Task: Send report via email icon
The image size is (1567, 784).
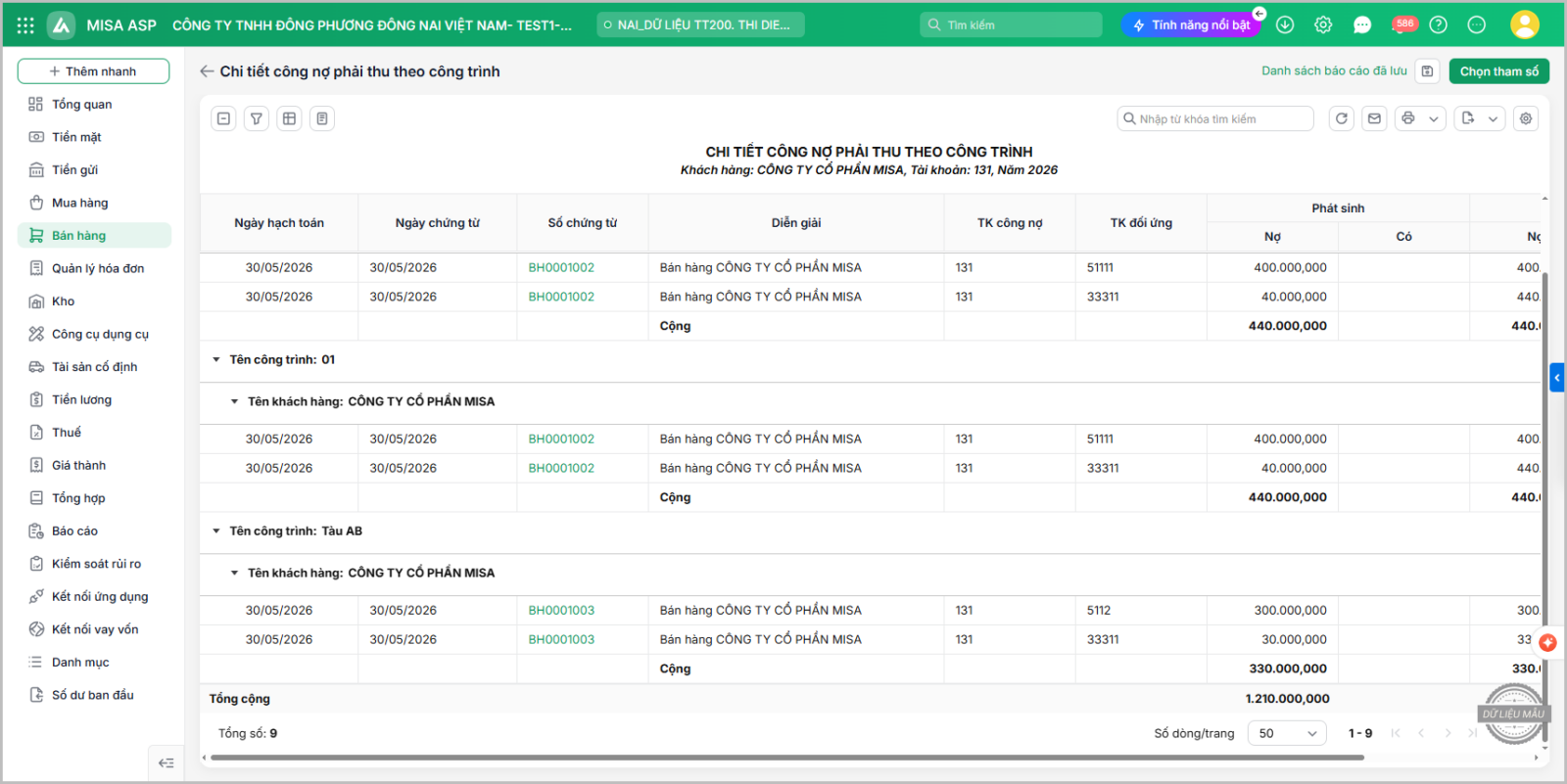Action: click(x=1375, y=118)
